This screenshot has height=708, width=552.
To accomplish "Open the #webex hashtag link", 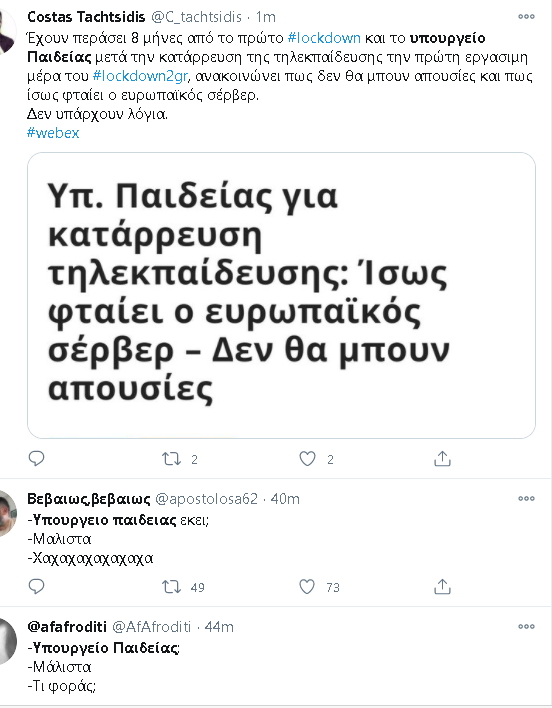I will point(53,133).
